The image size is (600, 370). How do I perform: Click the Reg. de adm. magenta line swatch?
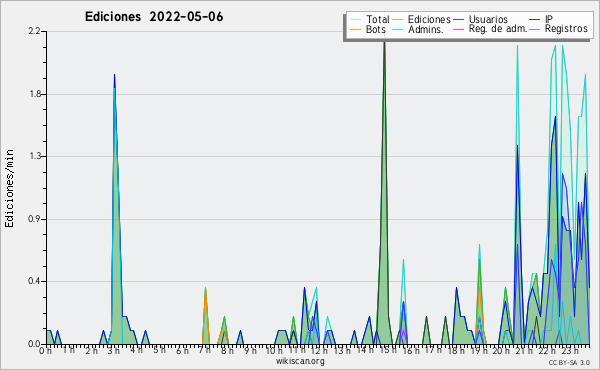[x=458, y=29]
